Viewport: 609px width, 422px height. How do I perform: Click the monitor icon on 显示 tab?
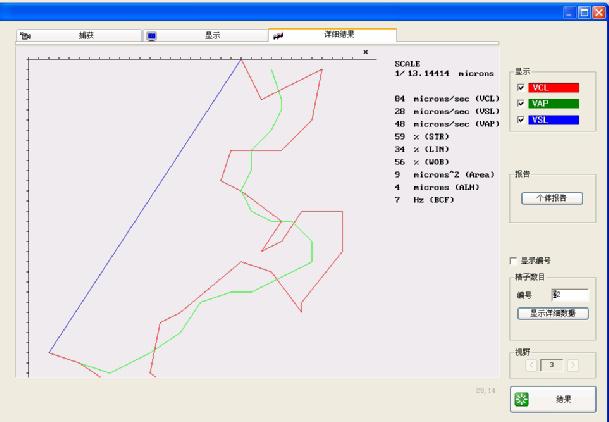coord(152,36)
